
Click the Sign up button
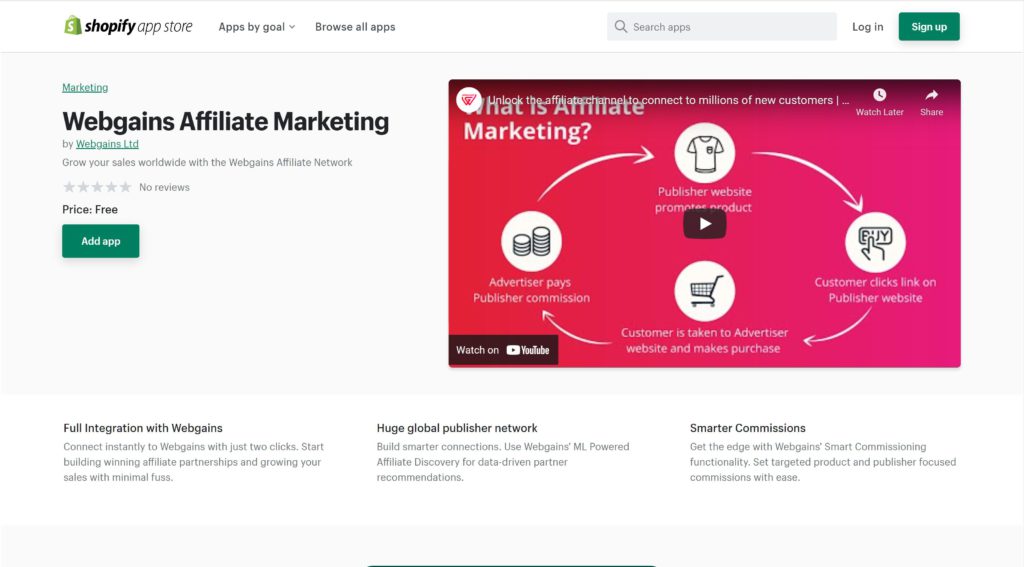[929, 27]
